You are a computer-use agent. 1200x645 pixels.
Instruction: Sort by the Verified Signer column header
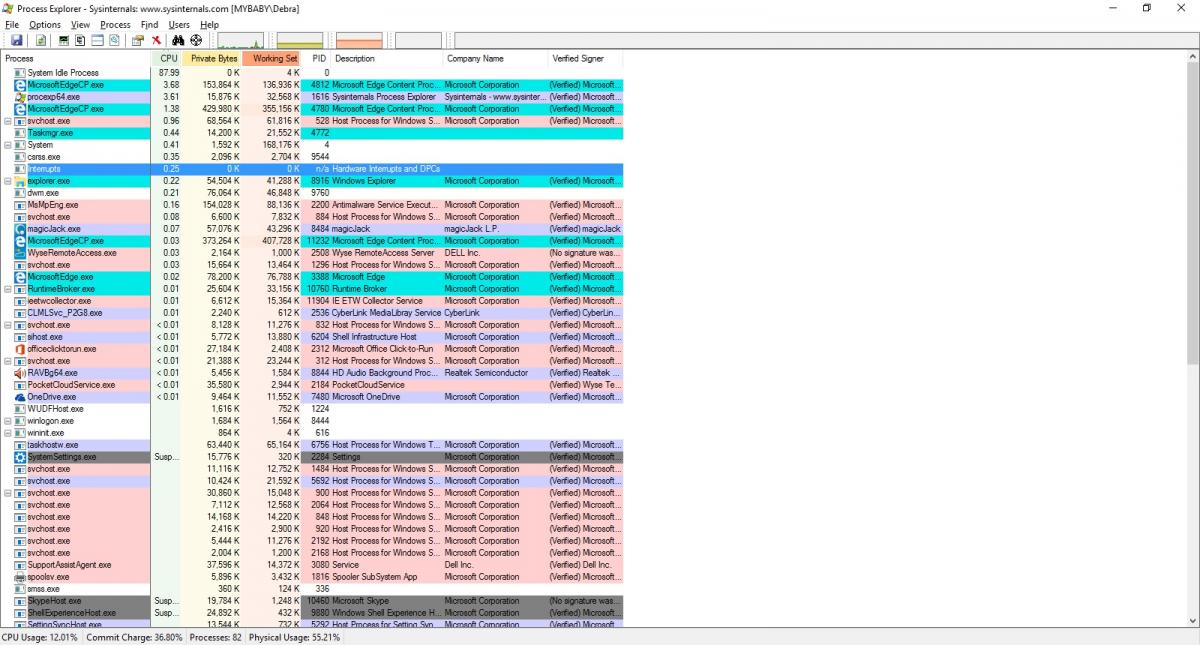click(x=586, y=59)
